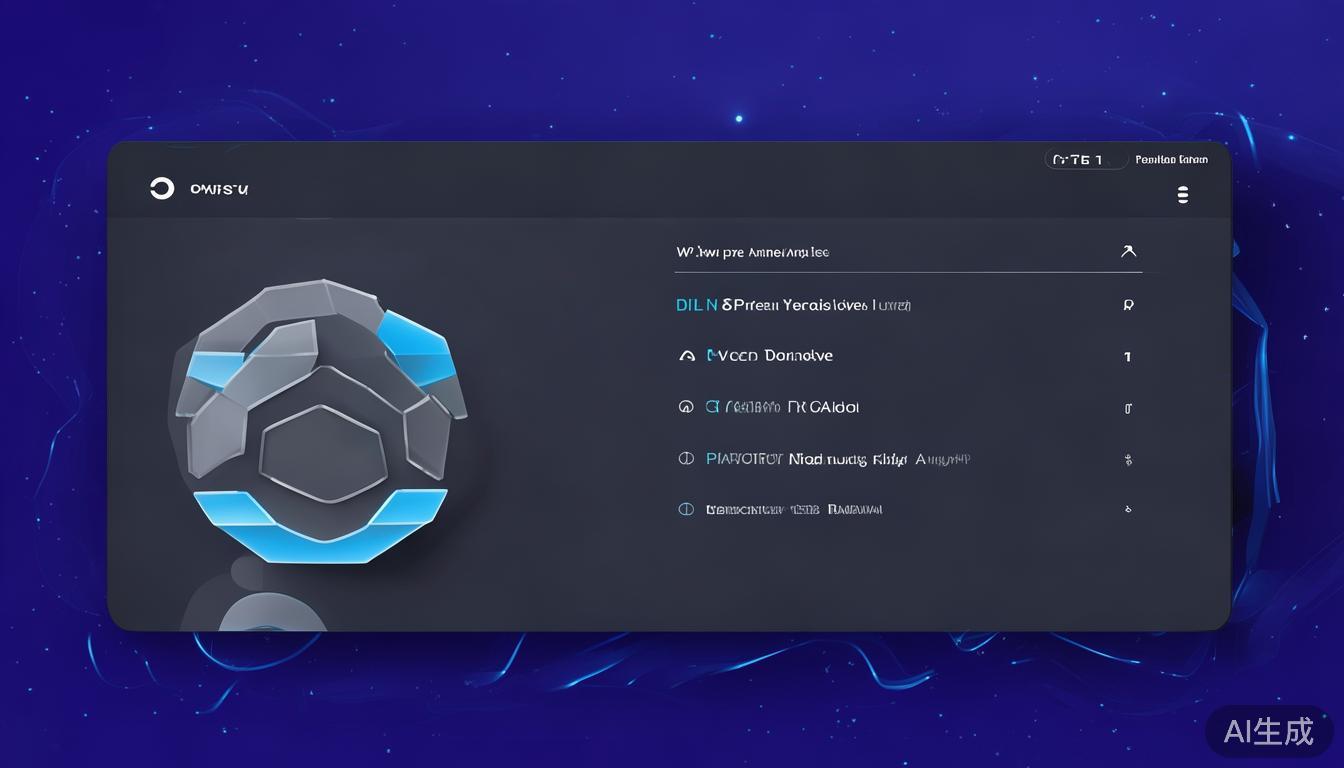
Task: Click the top-right text link in header
Action: click(1171, 160)
